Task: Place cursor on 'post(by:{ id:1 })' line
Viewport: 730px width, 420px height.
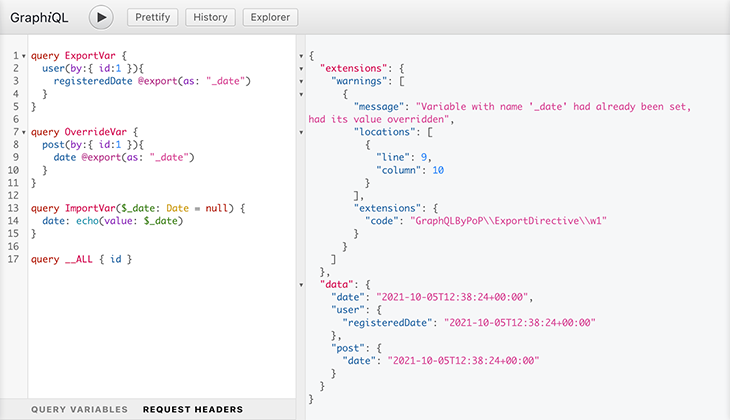Action: click(x=93, y=144)
